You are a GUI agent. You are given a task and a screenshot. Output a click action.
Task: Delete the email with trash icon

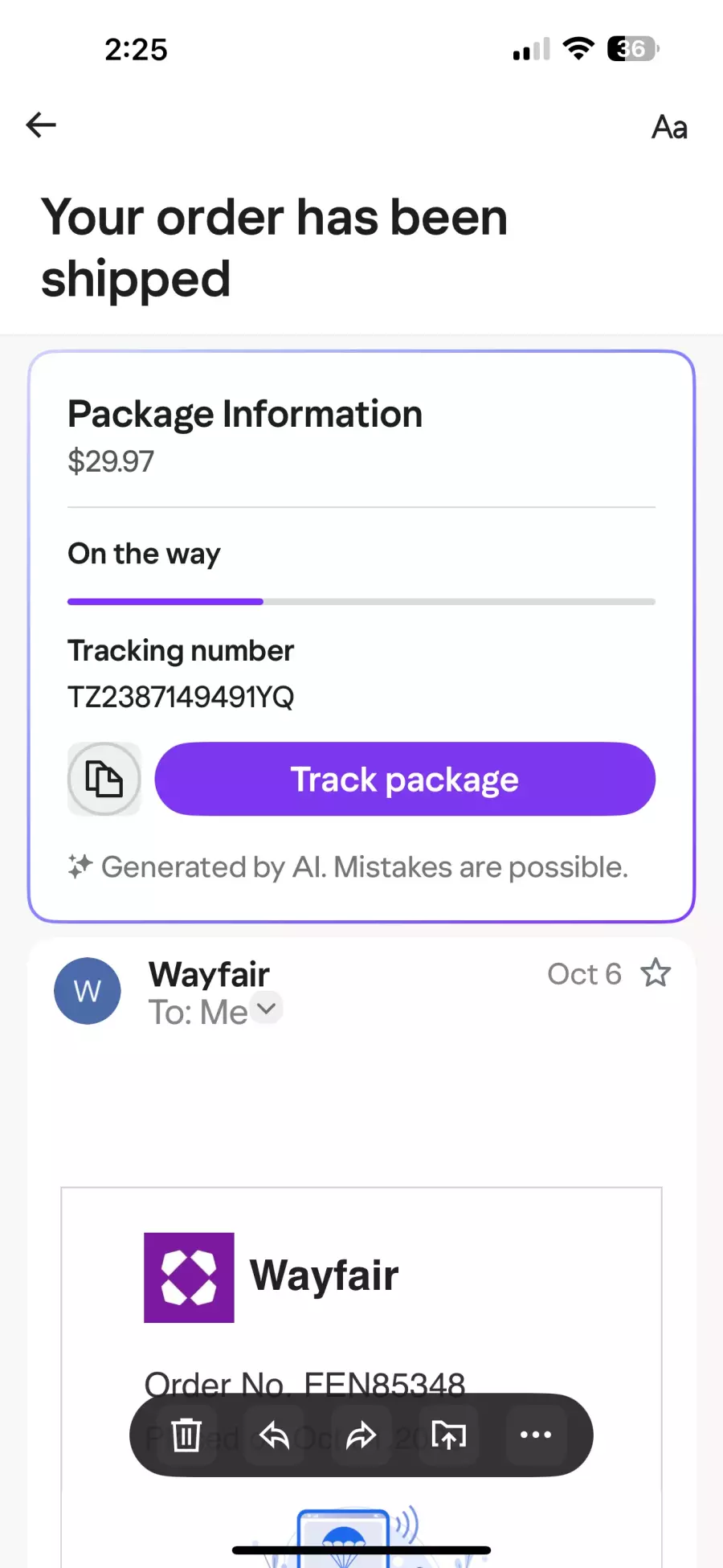[186, 1435]
